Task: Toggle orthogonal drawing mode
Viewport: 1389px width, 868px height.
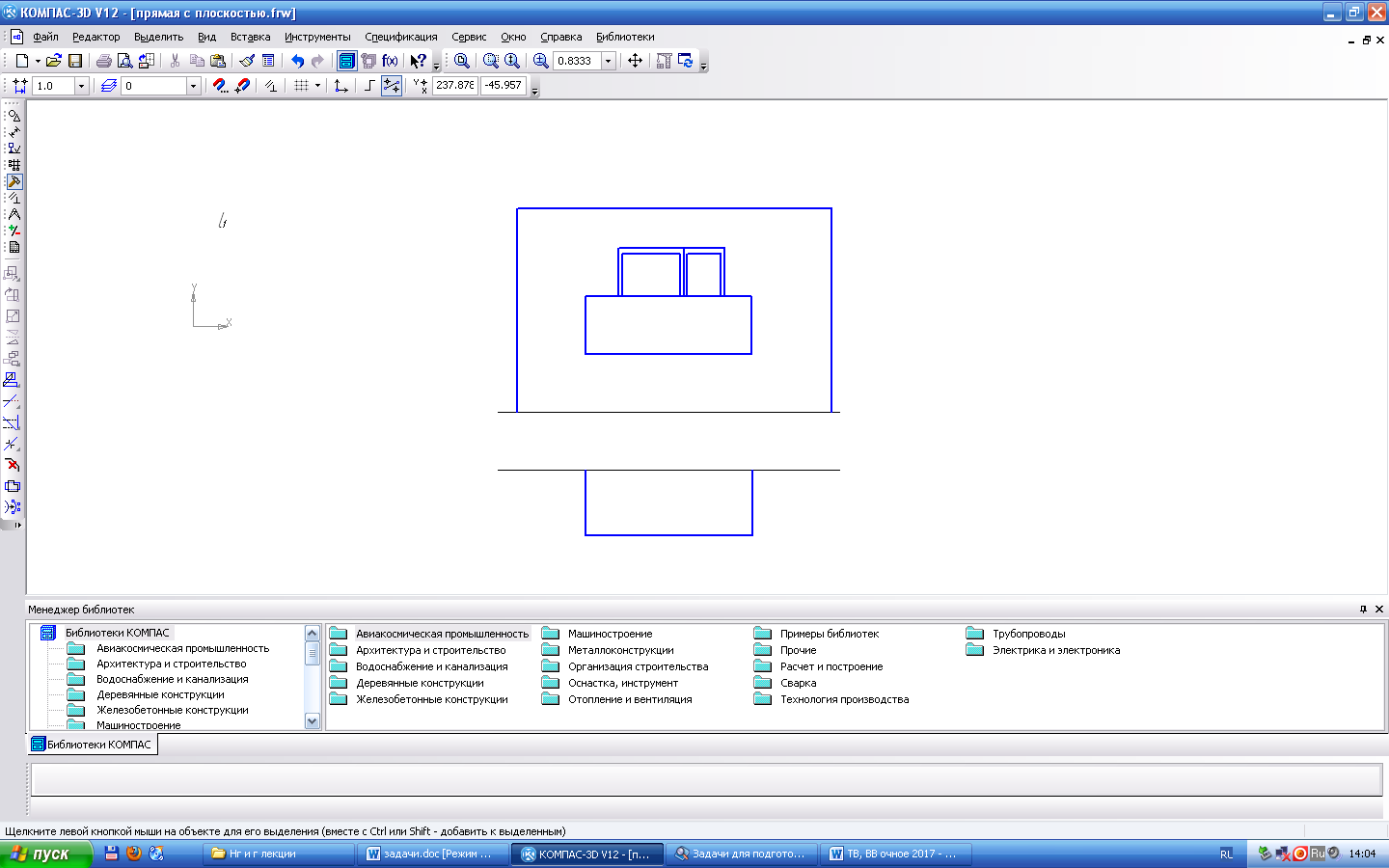Action: tap(368, 86)
